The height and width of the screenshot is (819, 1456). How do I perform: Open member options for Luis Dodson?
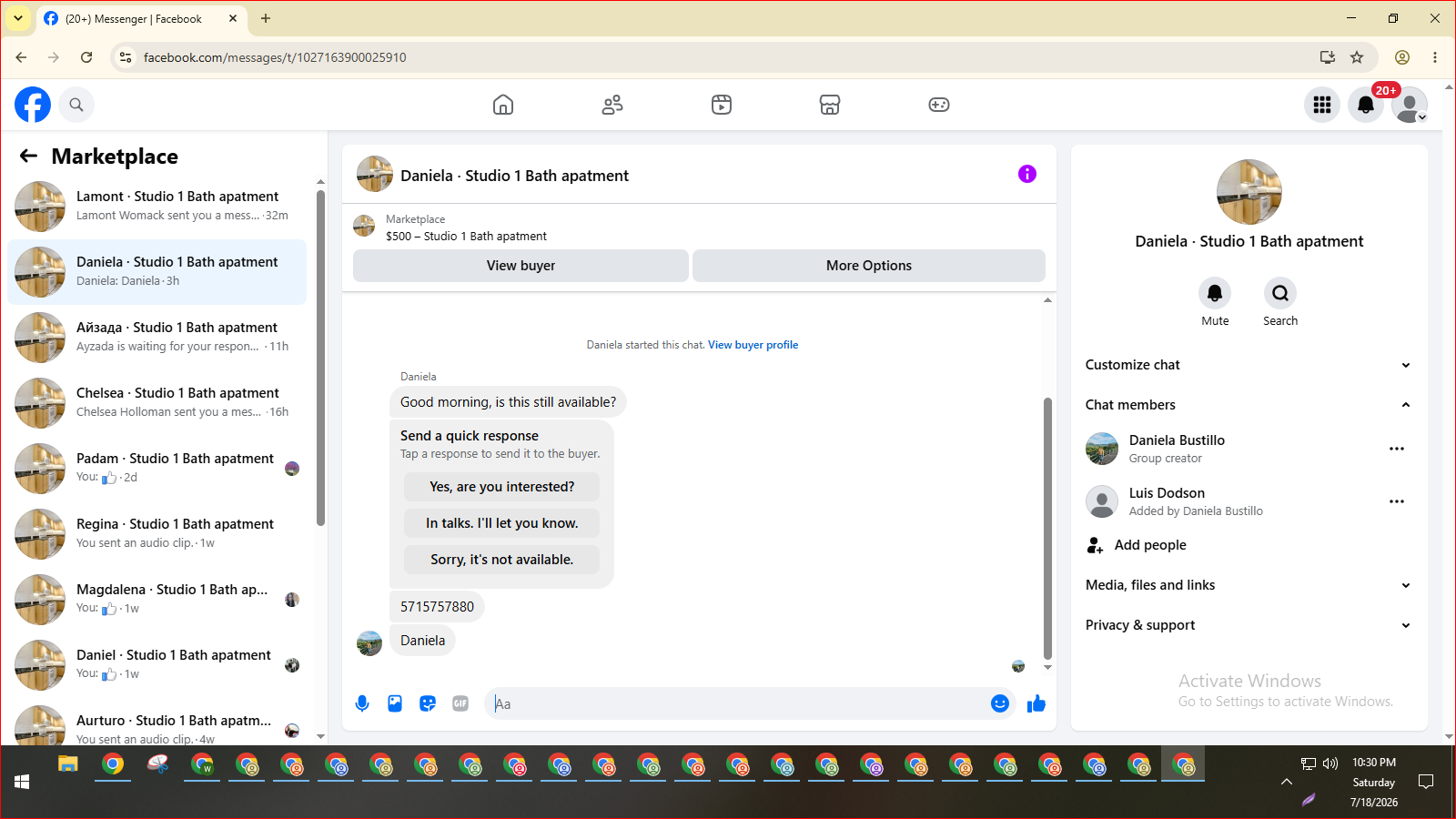[1397, 501]
